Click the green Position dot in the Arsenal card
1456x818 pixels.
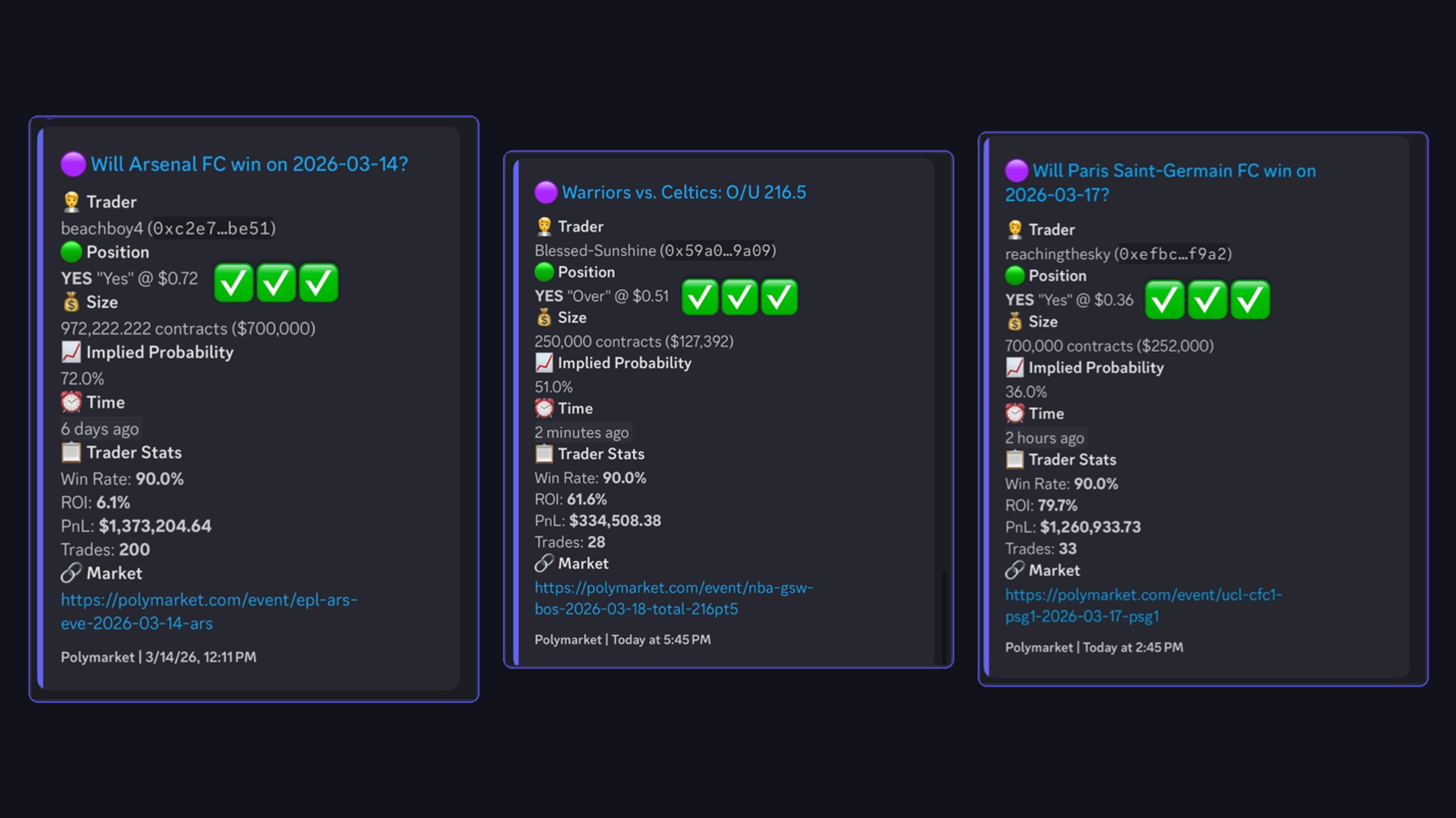(x=71, y=252)
